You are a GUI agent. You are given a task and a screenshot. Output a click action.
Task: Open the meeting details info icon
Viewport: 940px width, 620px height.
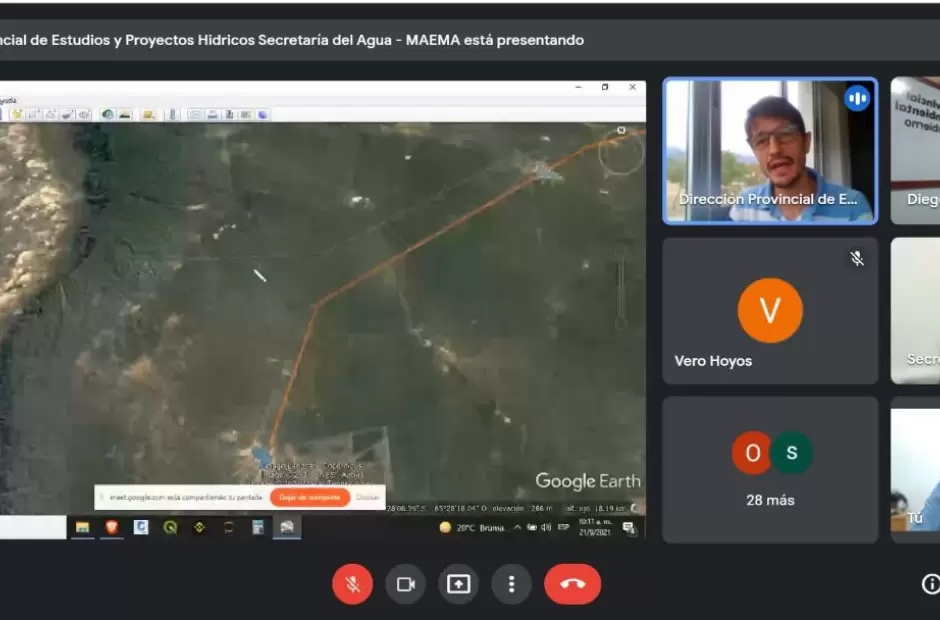click(930, 584)
